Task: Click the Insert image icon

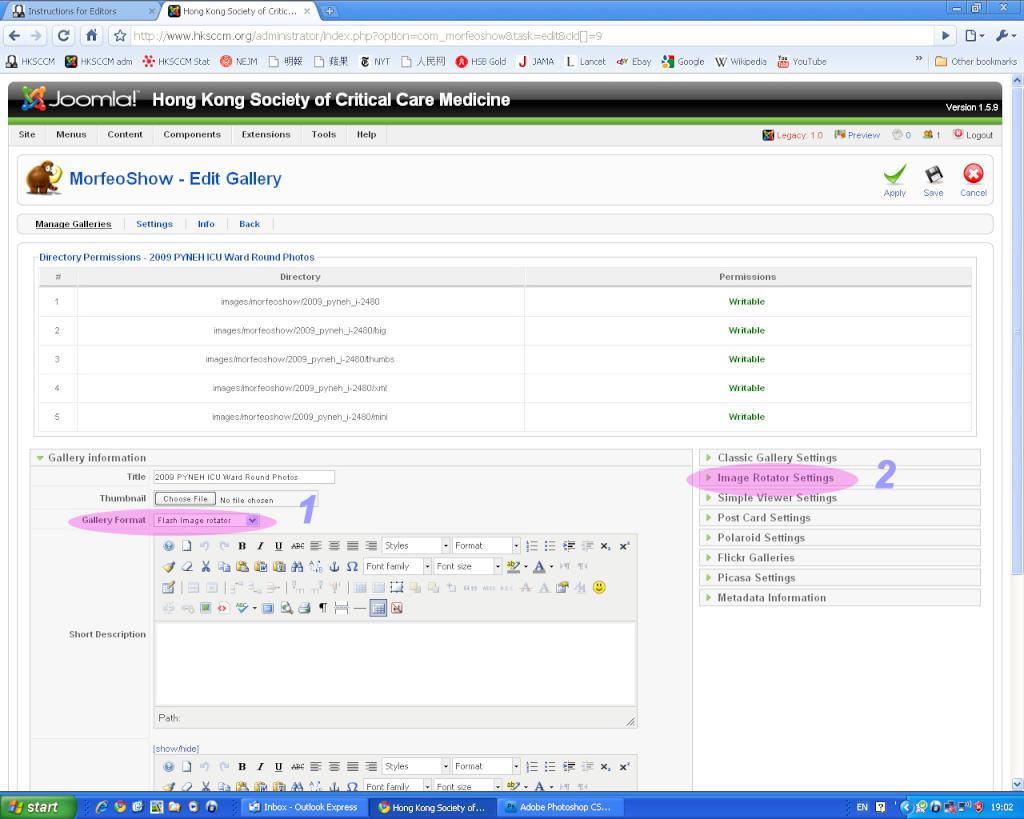Action: tap(206, 608)
